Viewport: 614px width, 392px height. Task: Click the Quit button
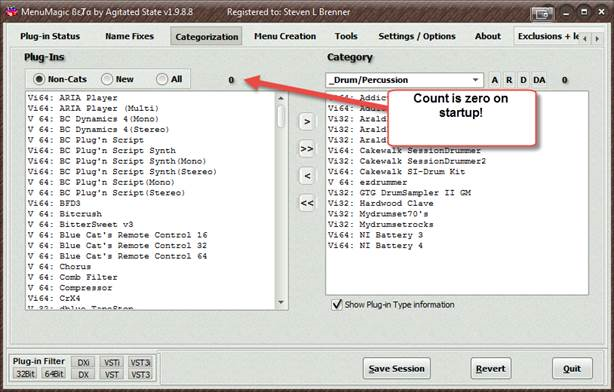[x=572, y=369]
